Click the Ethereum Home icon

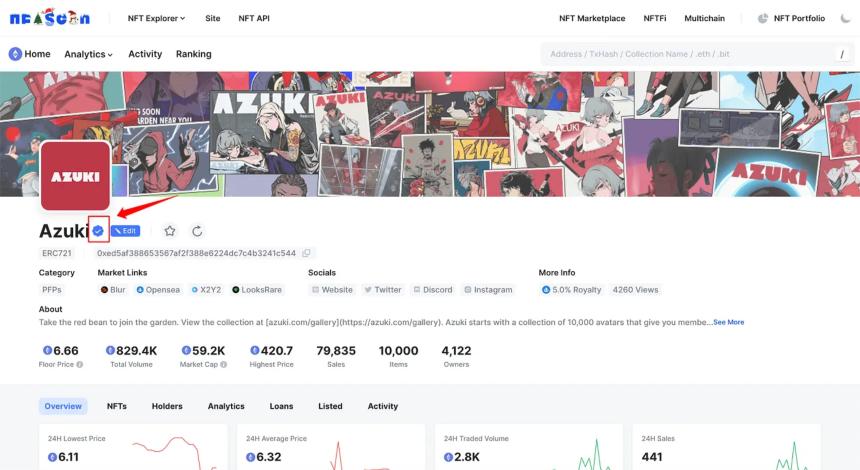(x=15, y=54)
